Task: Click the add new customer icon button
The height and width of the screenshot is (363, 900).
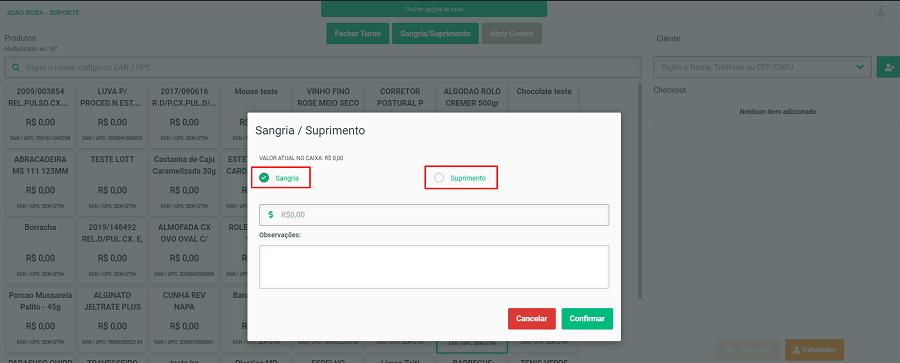Action: (x=889, y=67)
